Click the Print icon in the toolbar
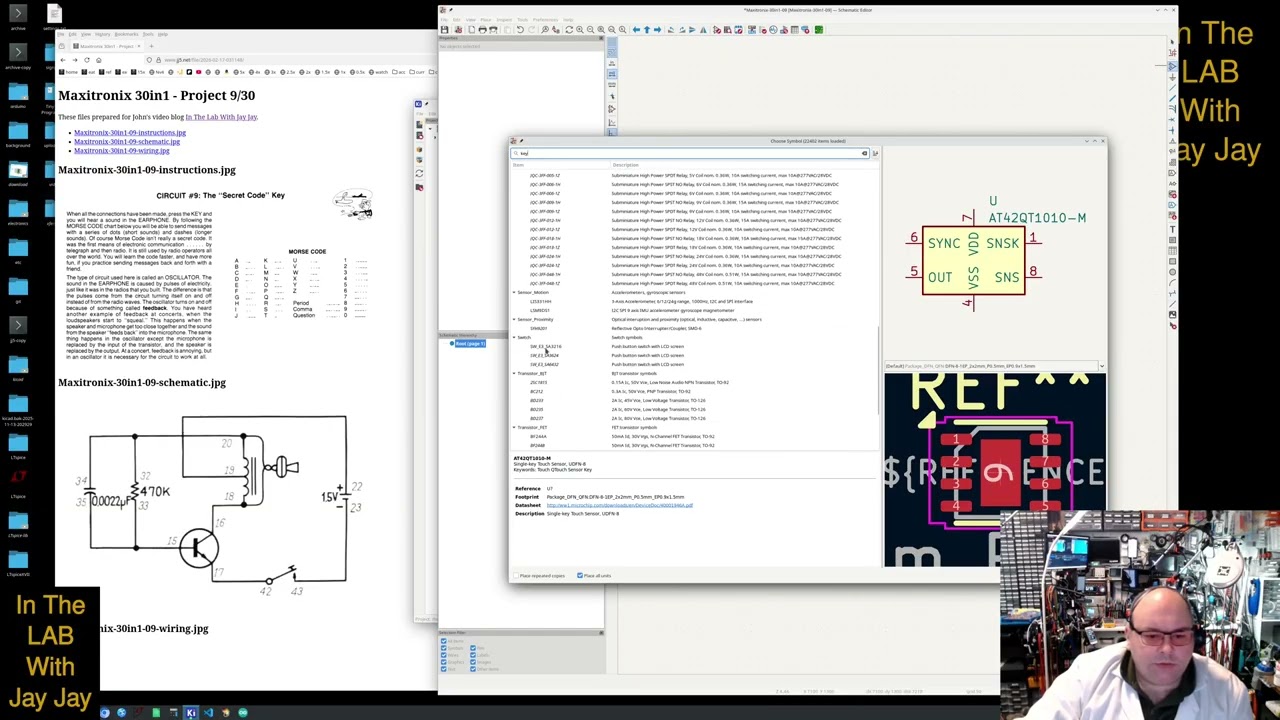Screen dimensions: 1280x720 (x=482, y=30)
